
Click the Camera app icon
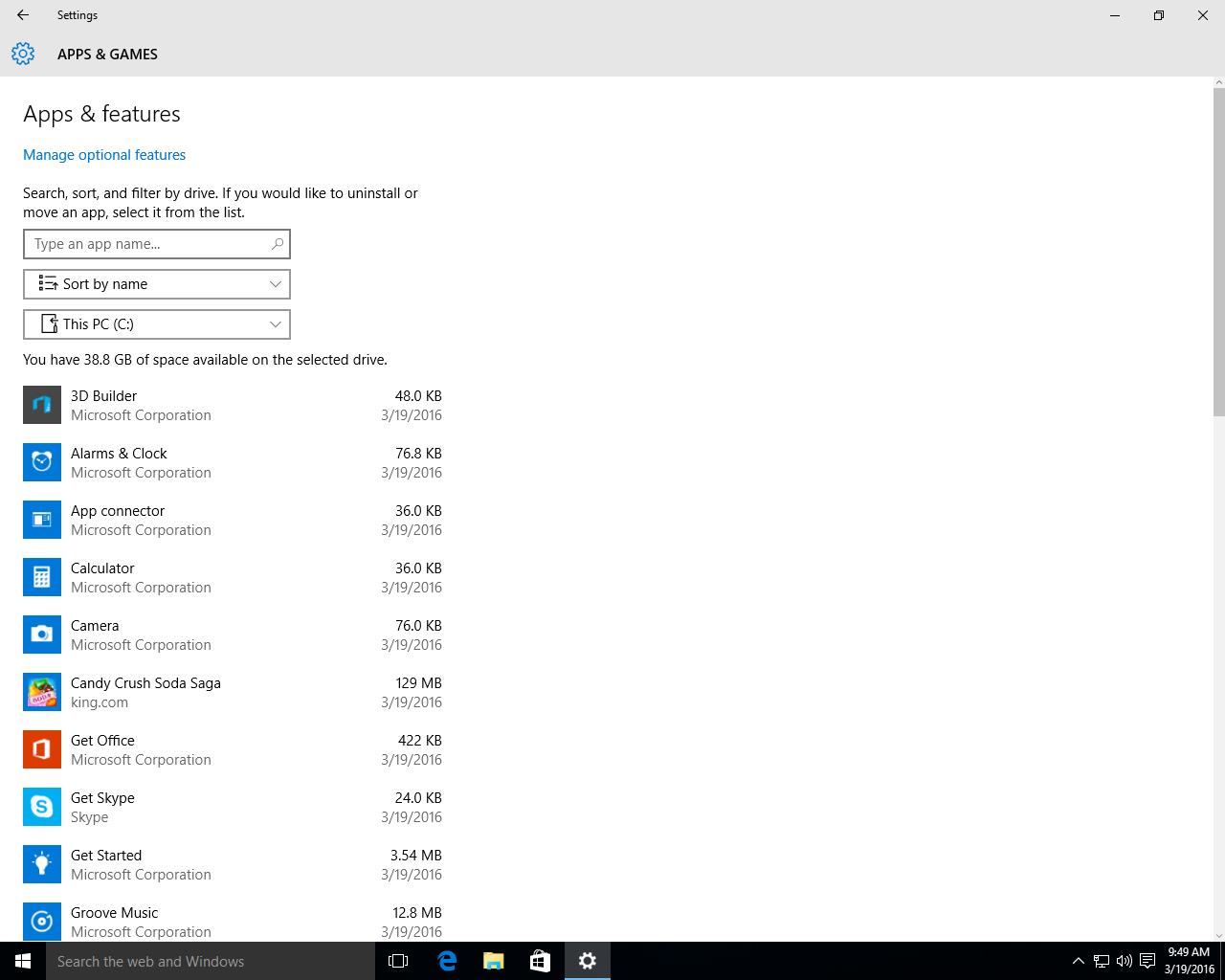point(42,635)
